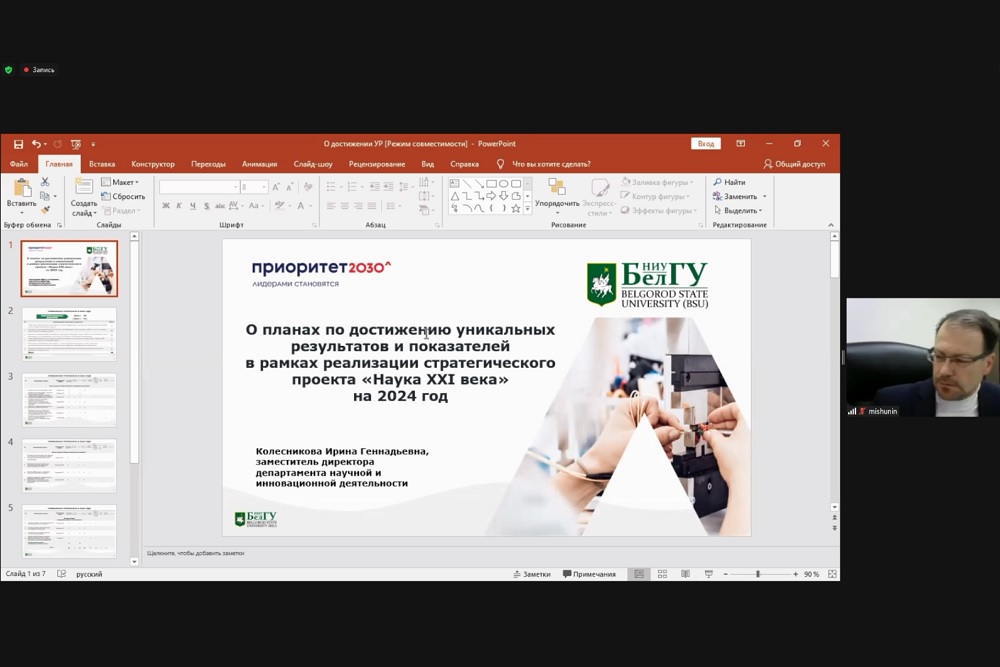Switch to the Анимация tab

click(x=259, y=164)
